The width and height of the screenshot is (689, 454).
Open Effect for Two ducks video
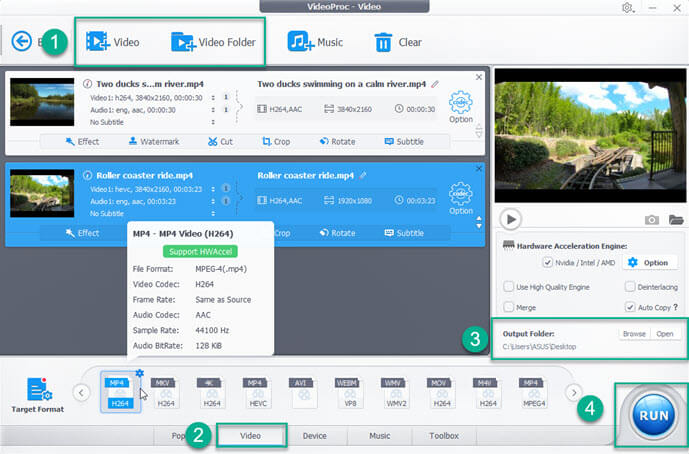(x=82, y=142)
